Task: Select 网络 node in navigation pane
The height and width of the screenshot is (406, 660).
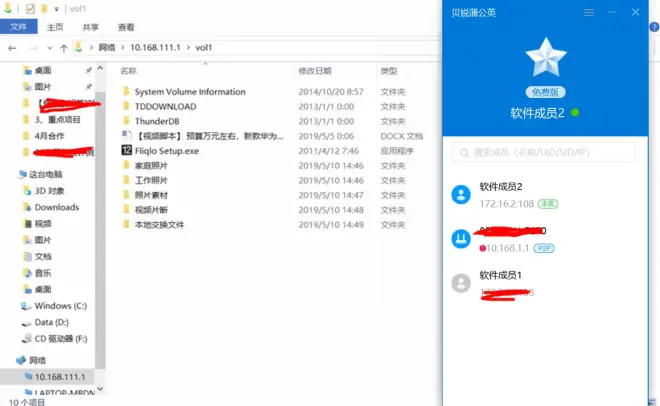Action: coord(37,360)
